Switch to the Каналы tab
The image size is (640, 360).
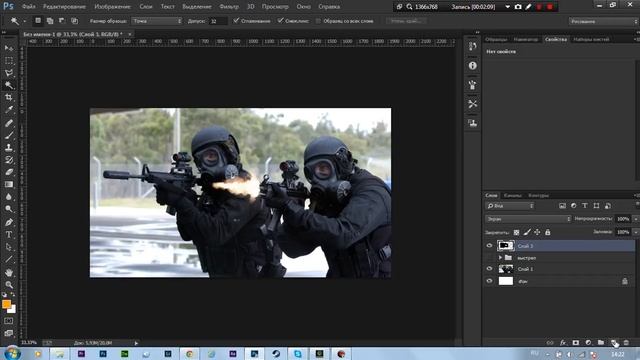pos(513,196)
